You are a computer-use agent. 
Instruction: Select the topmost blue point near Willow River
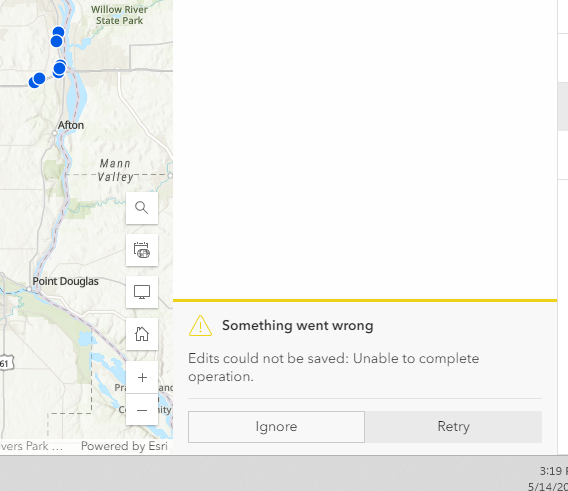point(59,32)
